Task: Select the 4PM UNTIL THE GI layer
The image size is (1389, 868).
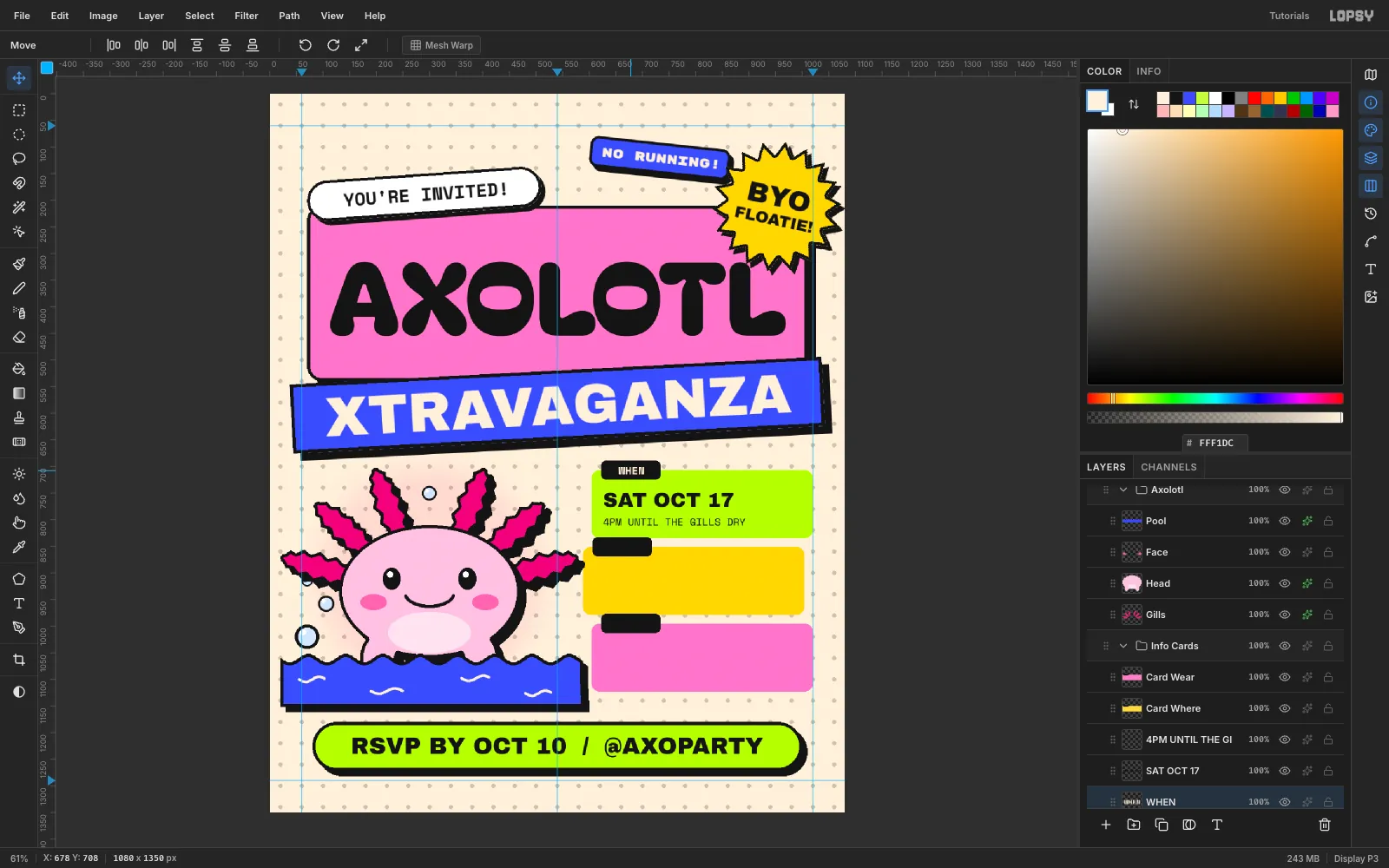Action: pyautogui.click(x=1215, y=740)
